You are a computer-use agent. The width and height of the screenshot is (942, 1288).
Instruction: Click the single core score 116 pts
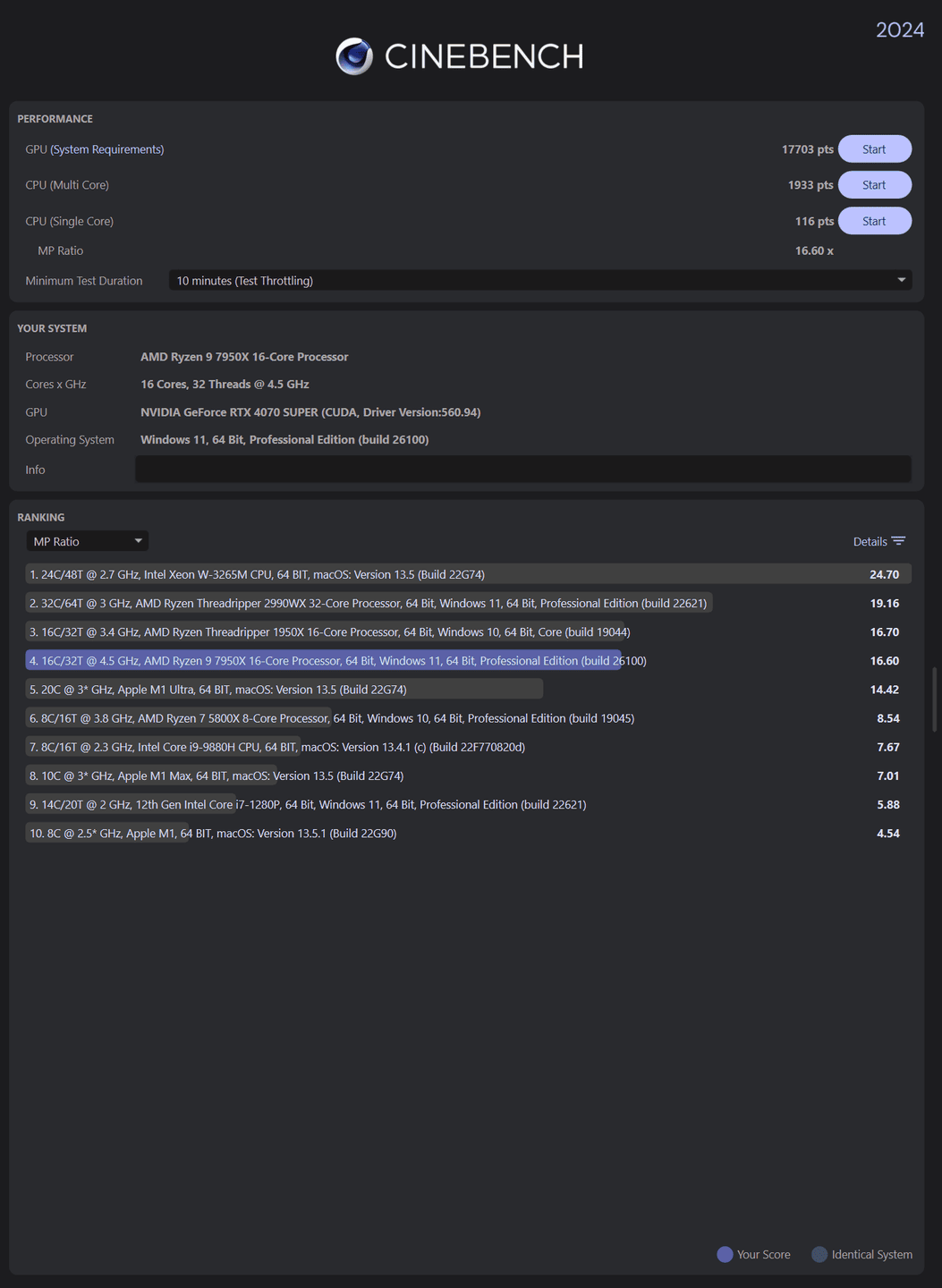click(814, 221)
